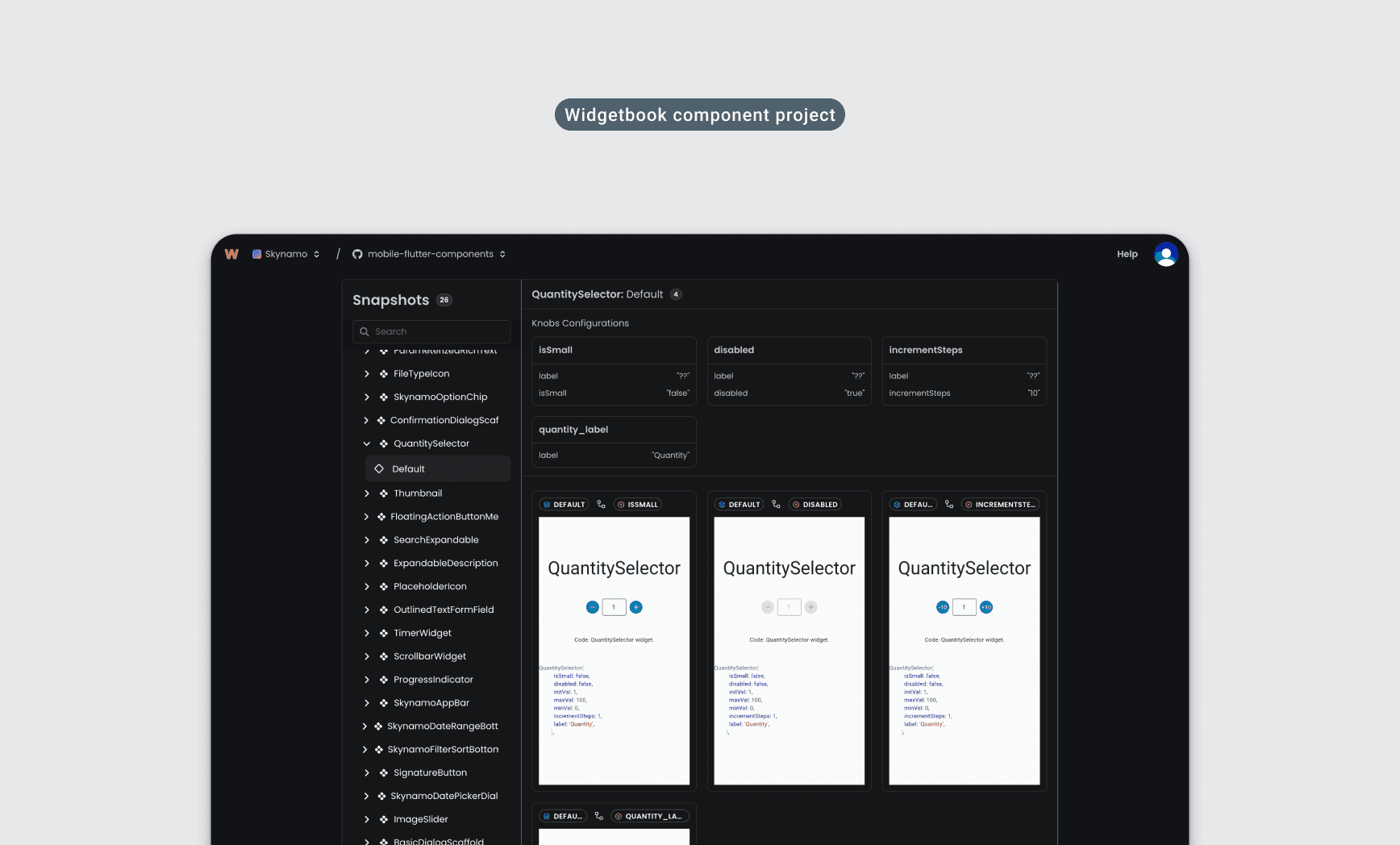Image resolution: width=1400 pixels, height=845 pixels.
Task: Click -10 button in incrementSteps preview
Action: pos(942,607)
